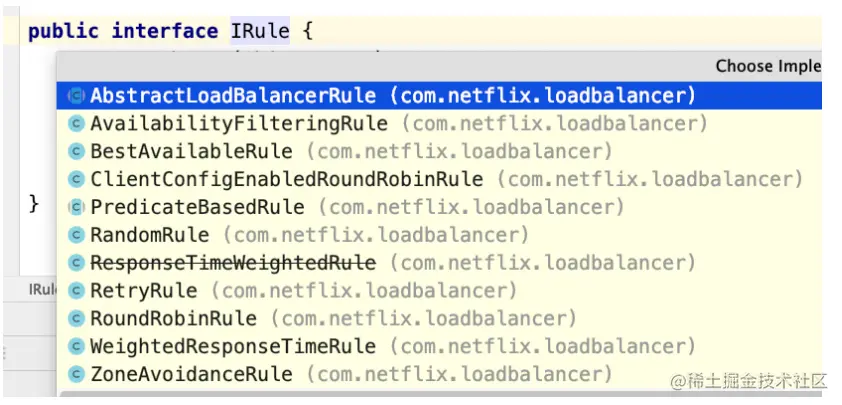Click the ZoneAvoidanceRule class icon
Screen dimensions: 842x405
[x=76, y=374]
